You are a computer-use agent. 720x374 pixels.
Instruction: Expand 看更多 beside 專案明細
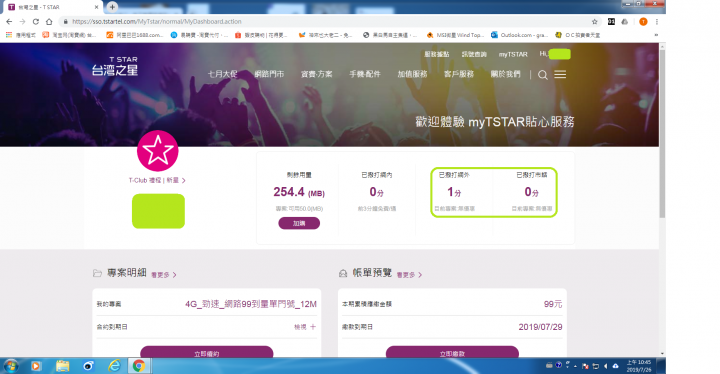pos(164,275)
